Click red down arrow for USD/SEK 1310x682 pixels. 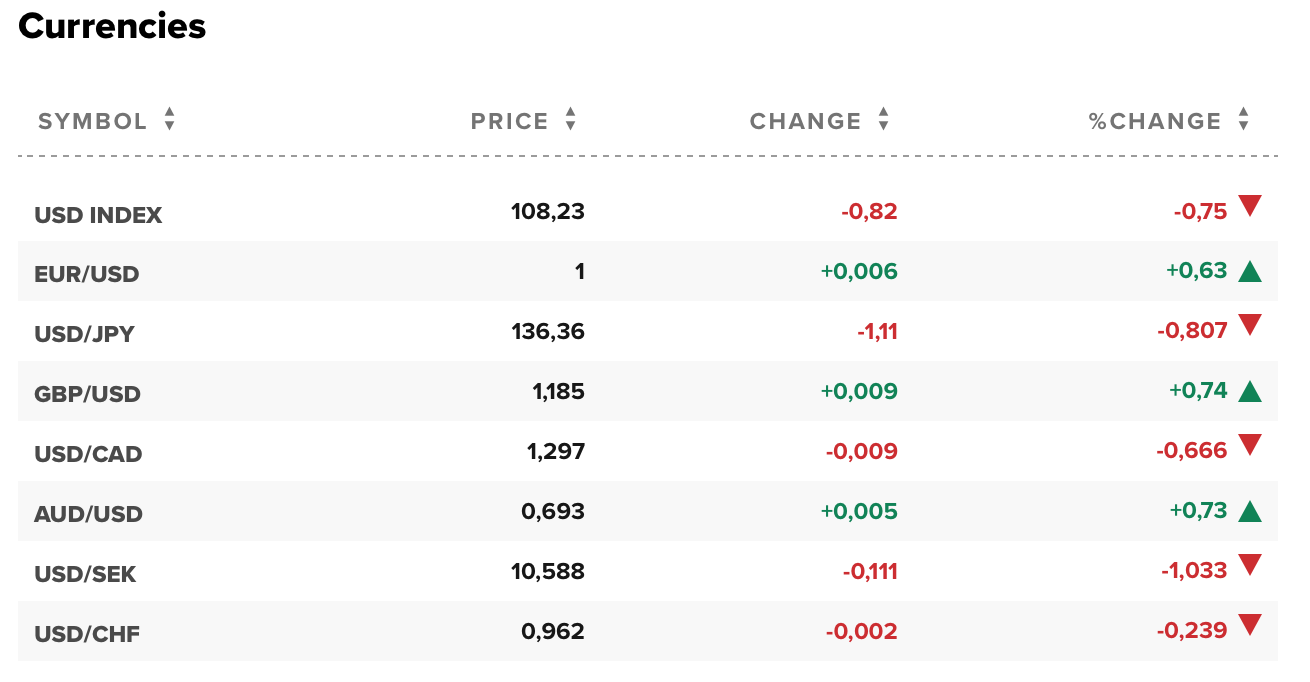click(1250, 566)
